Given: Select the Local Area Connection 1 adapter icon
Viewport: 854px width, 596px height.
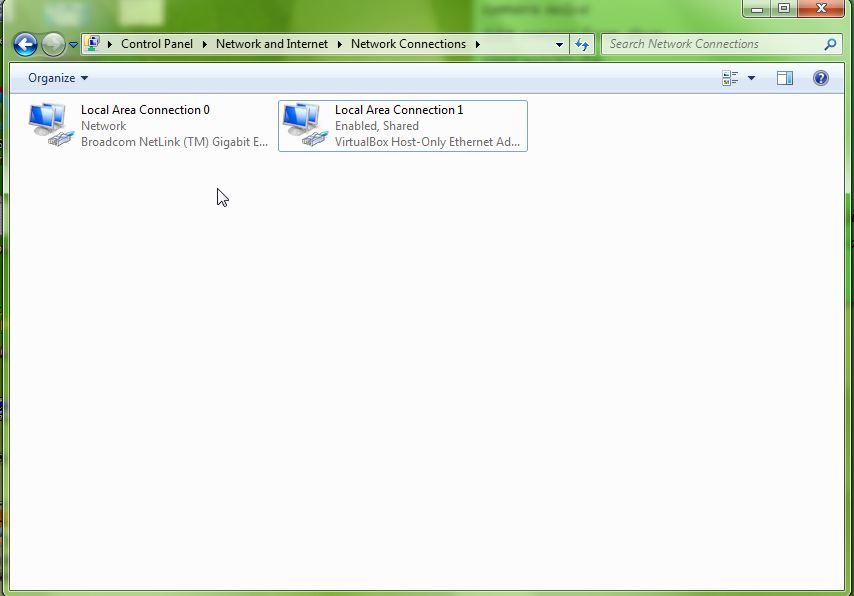Looking at the screenshot, I should [300, 125].
